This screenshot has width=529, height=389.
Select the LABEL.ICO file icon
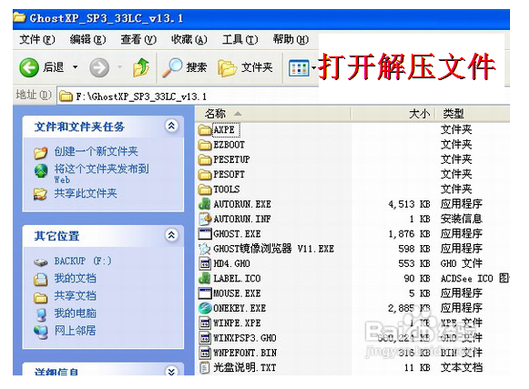tap(204, 278)
